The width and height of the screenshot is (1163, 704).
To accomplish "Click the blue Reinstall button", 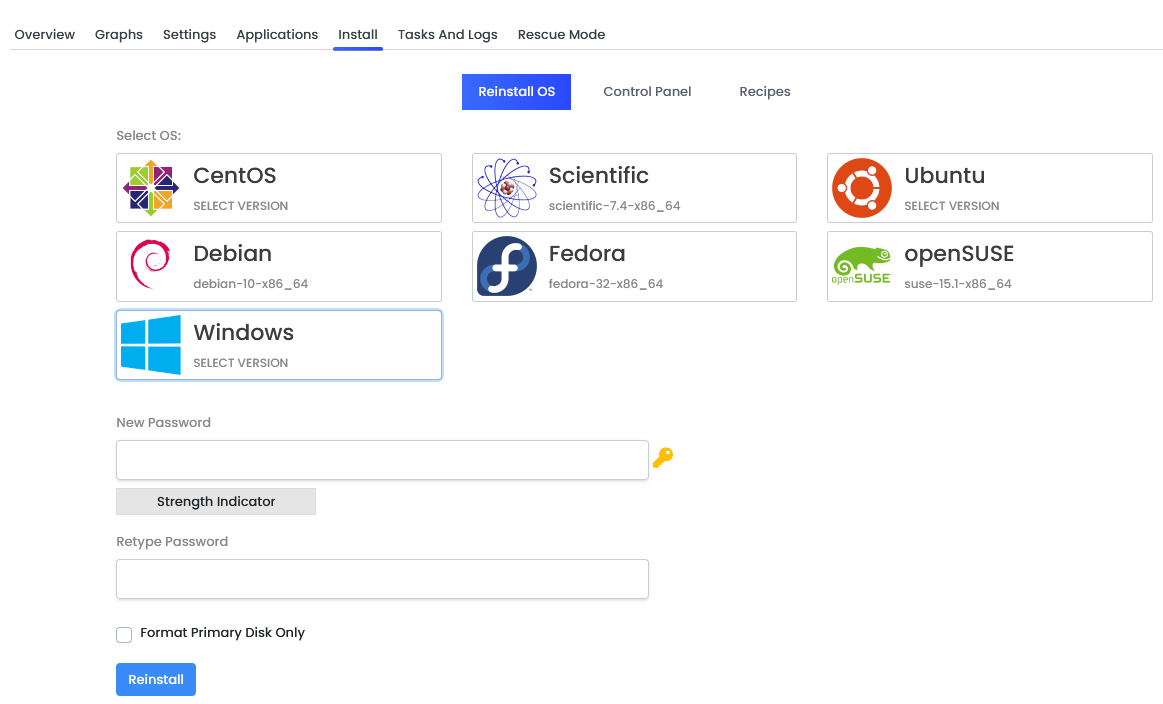I will point(156,680).
